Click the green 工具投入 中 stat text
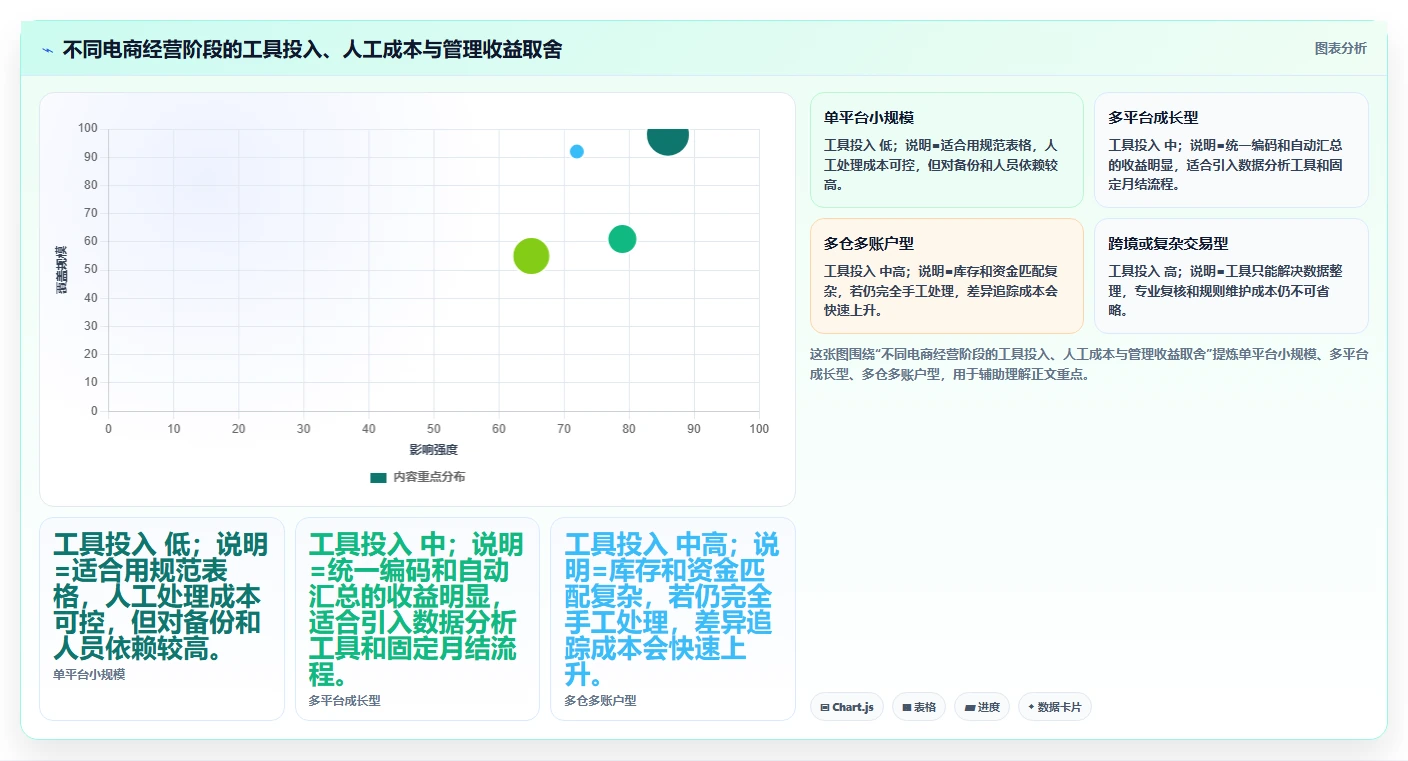The image size is (1408, 761). click(415, 610)
